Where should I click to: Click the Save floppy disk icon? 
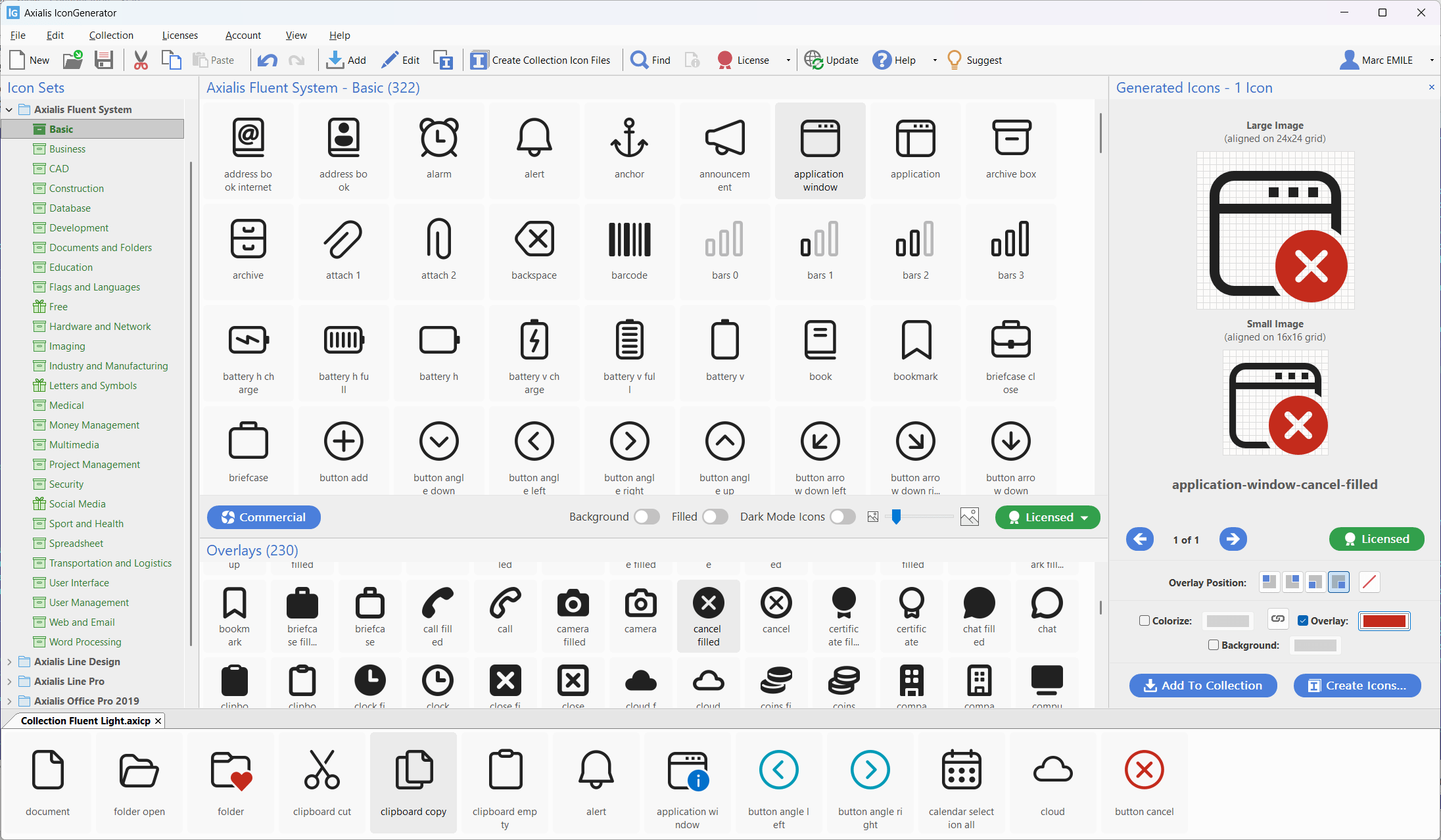pos(104,60)
